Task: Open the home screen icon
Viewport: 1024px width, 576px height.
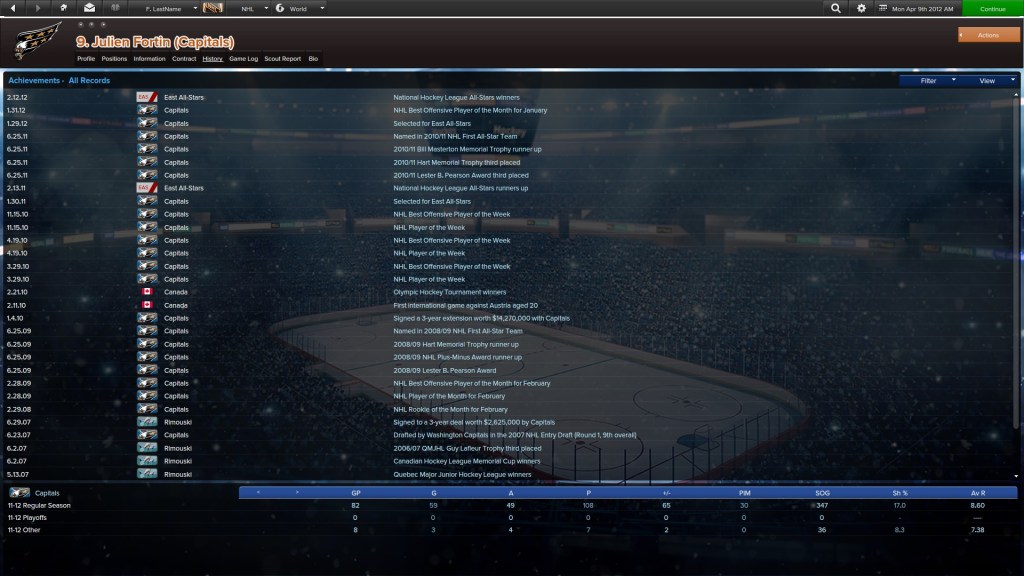Action: [x=64, y=8]
